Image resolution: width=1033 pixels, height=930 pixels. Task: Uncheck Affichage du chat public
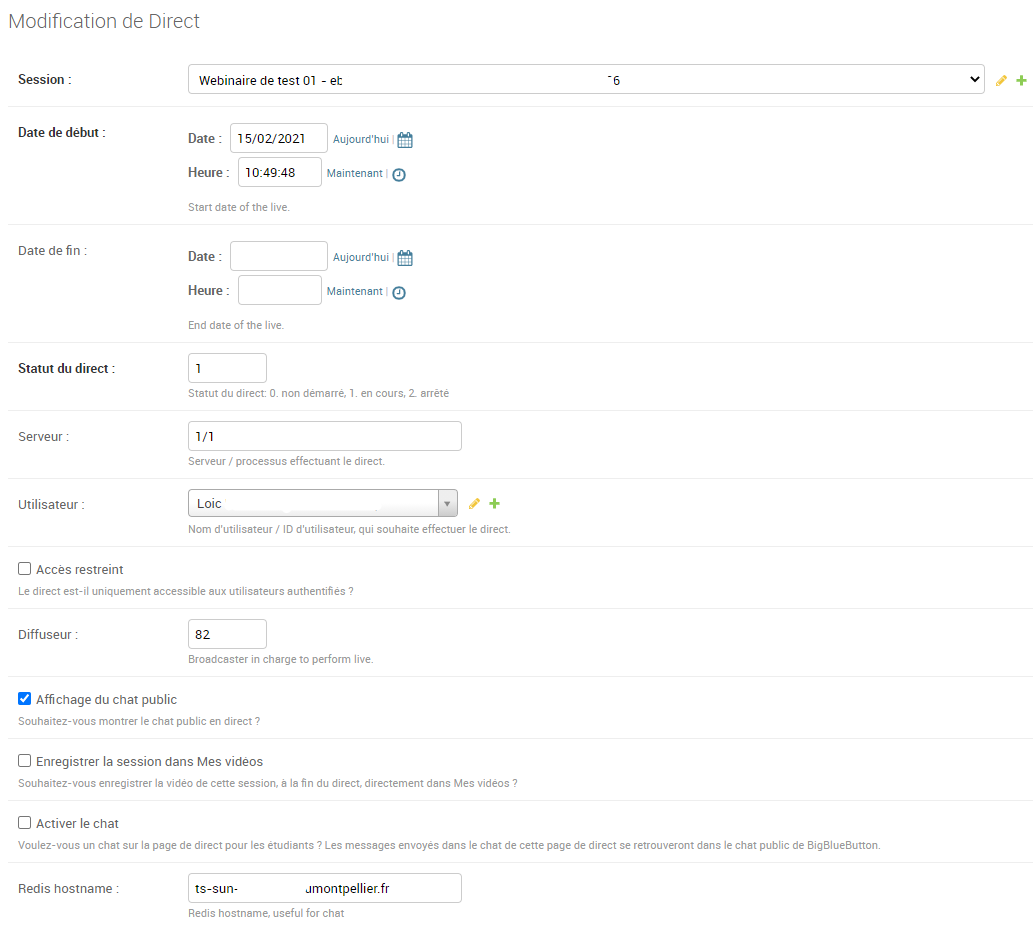pos(25,699)
